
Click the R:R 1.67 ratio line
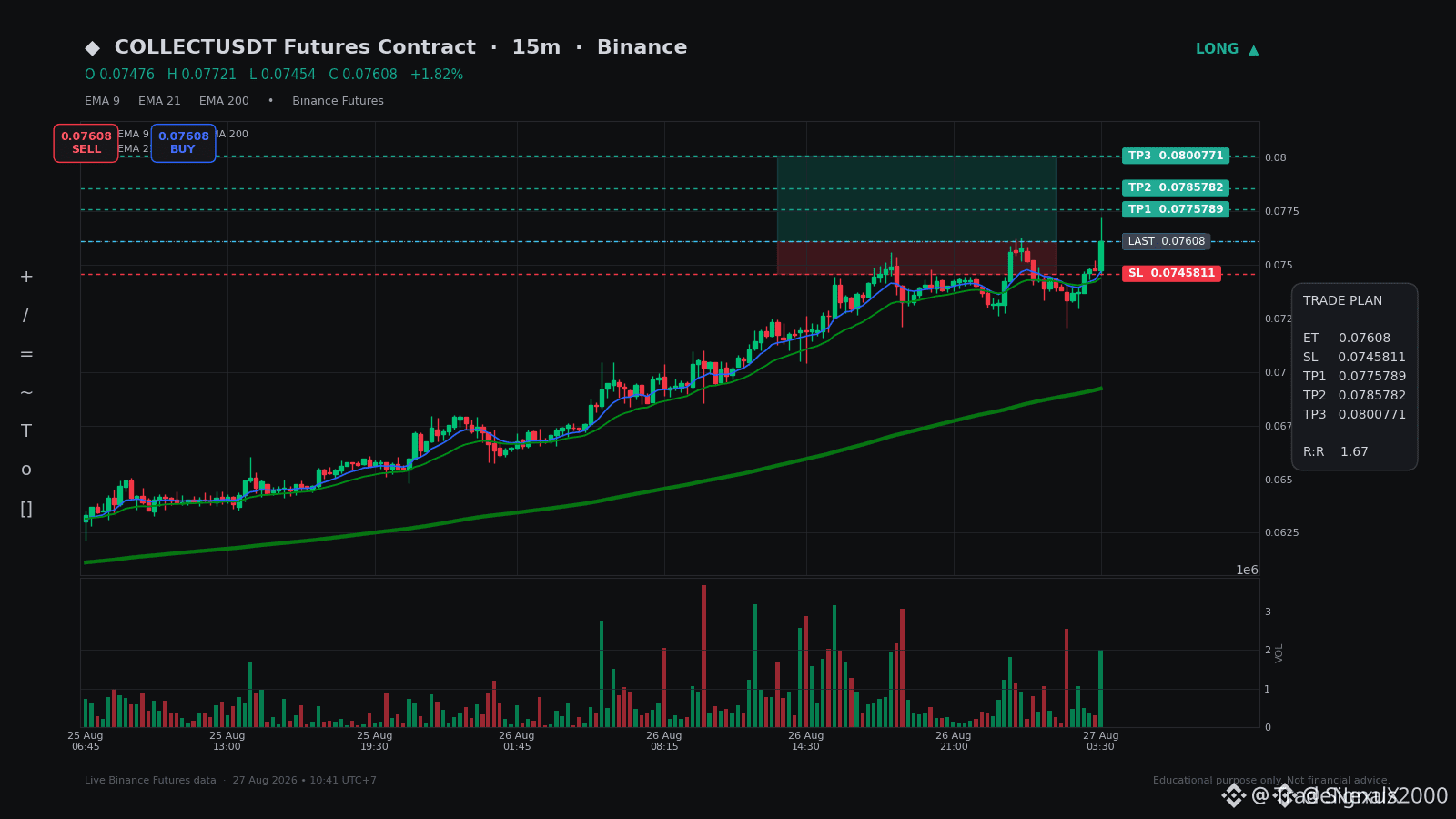(1336, 452)
